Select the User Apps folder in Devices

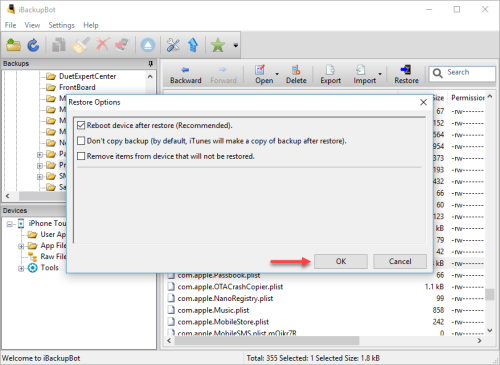tap(53, 235)
